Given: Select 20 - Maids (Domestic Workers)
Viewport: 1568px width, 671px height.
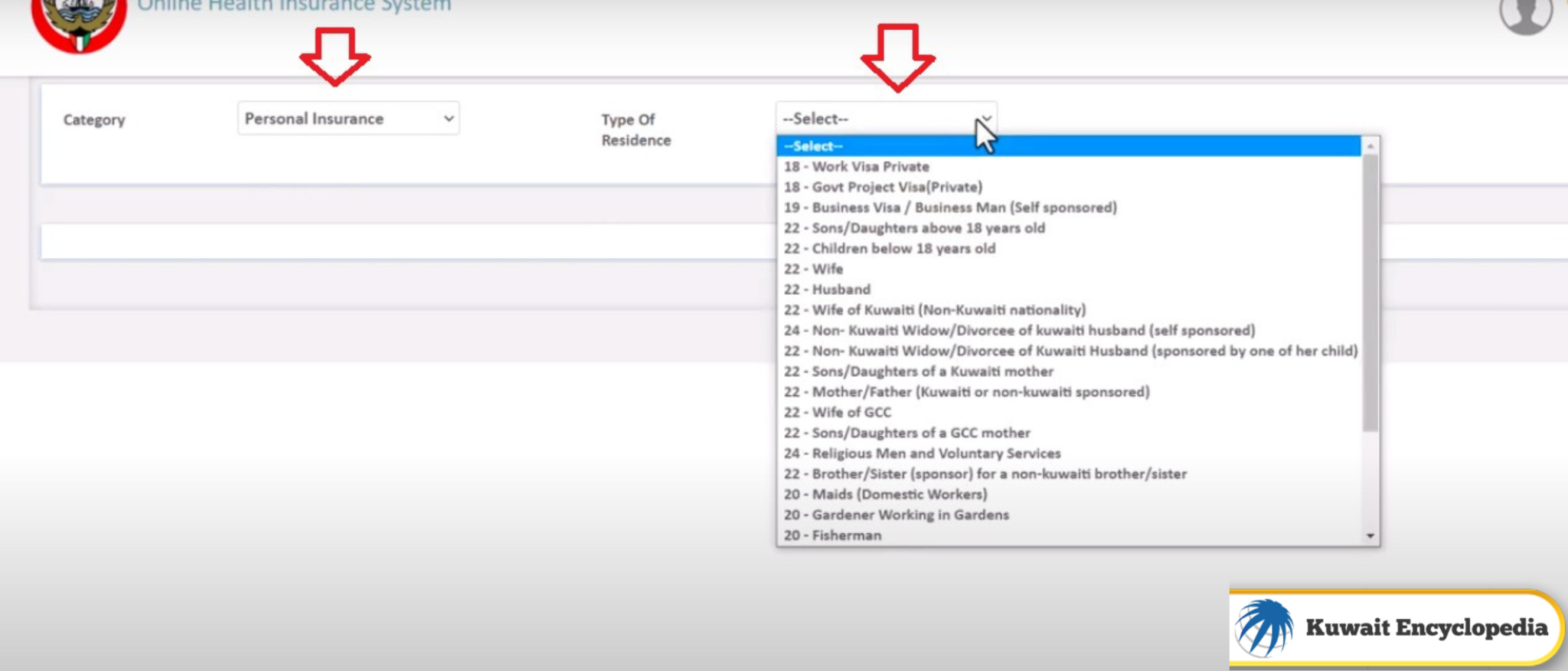Looking at the screenshot, I should click(x=885, y=495).
